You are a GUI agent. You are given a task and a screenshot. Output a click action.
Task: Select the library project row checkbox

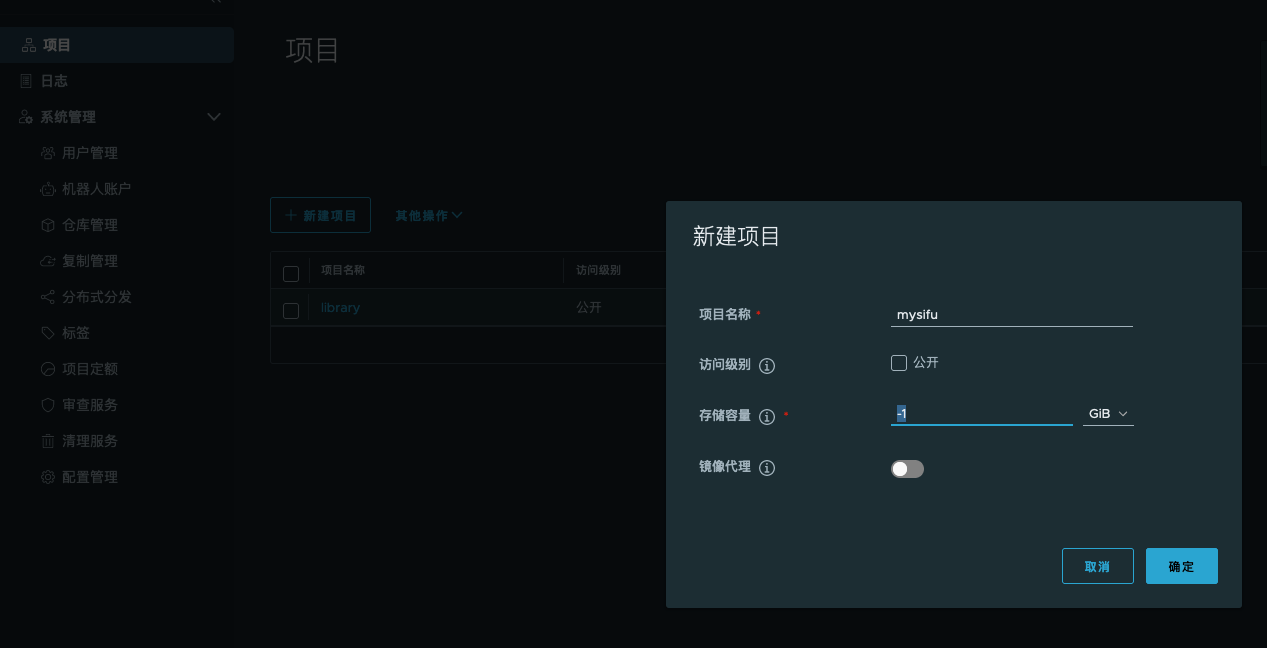[x=291, y=310]
